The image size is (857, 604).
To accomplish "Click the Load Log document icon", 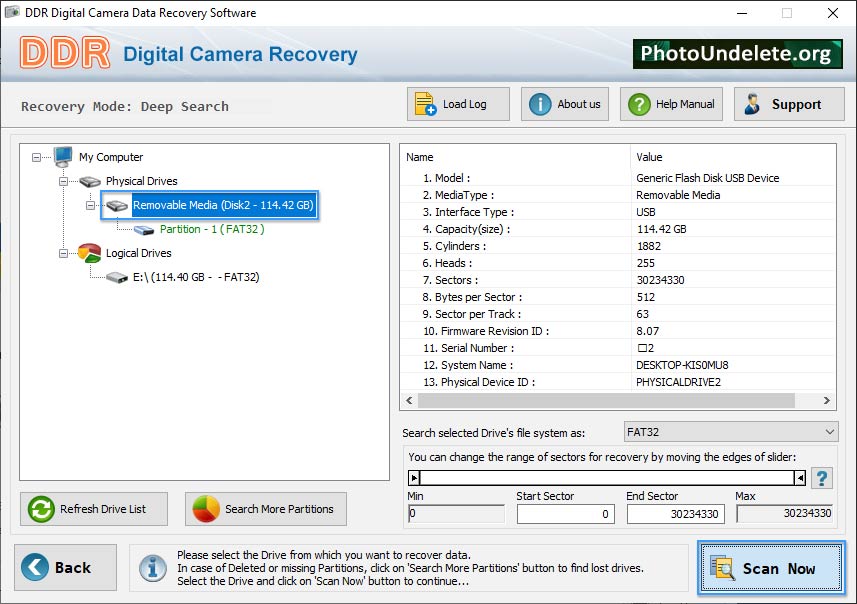I will pos(425,104).
